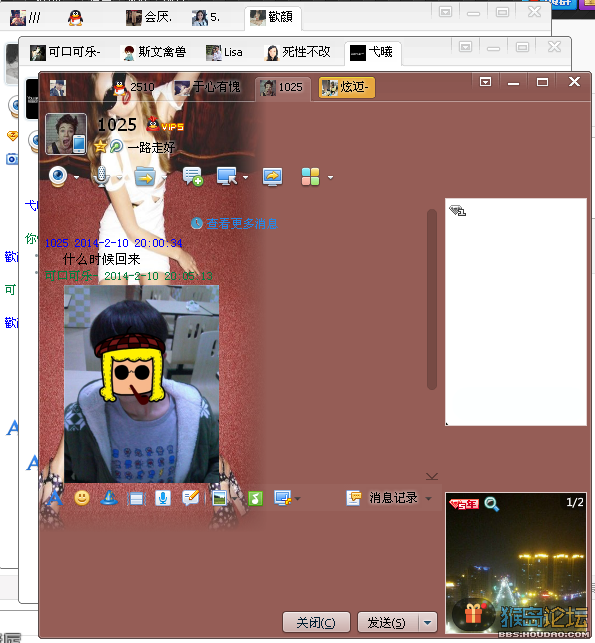The height and width of the screenshot is (643, 595).
Task: Click the 关闭(C) button
Action: click(316, 622)
